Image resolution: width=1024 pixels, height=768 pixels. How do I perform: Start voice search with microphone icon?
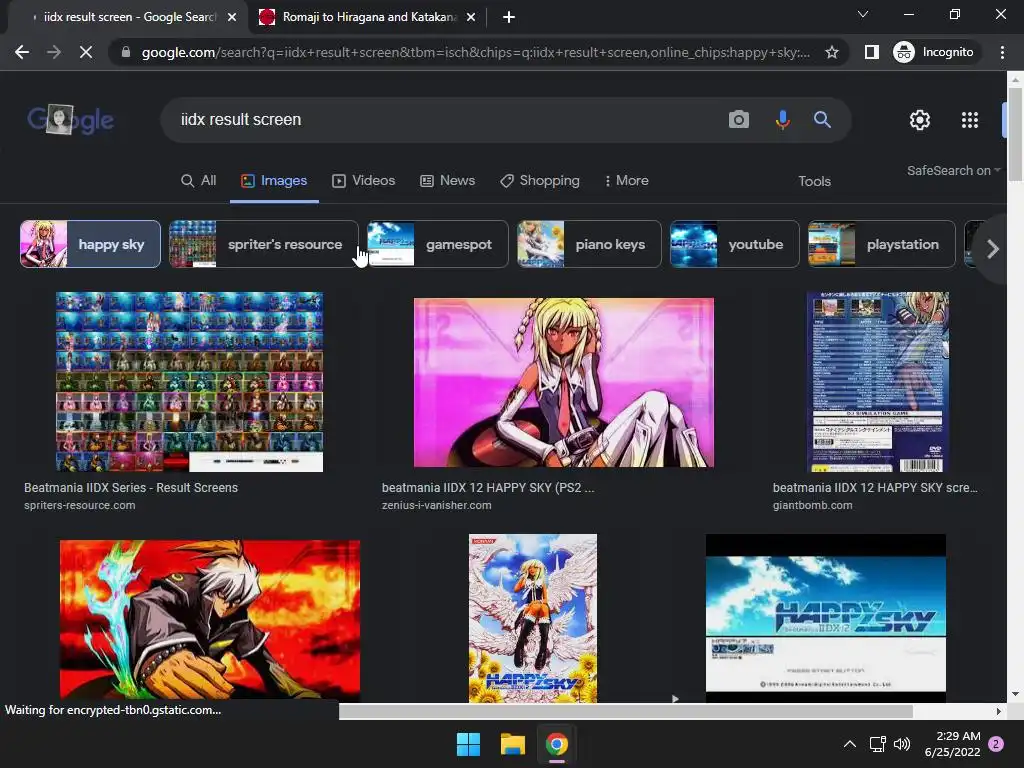point(782,120)
